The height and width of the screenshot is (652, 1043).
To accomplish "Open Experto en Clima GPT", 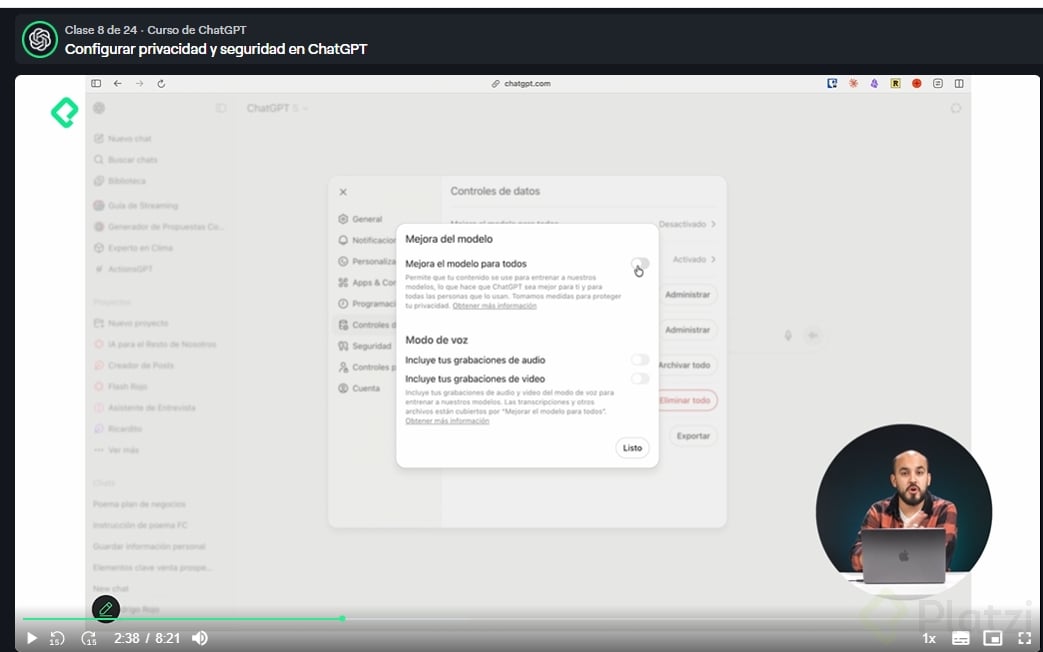I will point(133,248).
